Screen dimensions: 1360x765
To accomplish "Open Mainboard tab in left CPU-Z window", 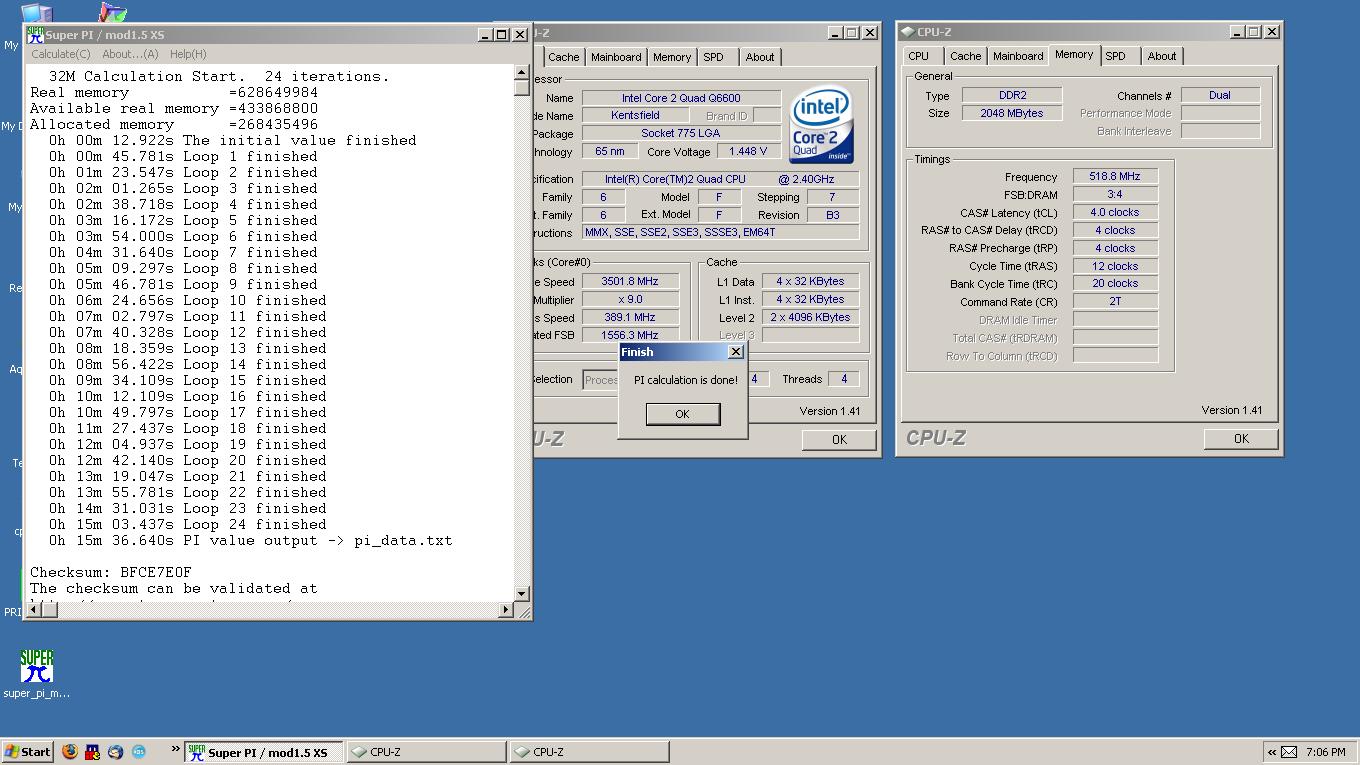I will tap(616, 57).
